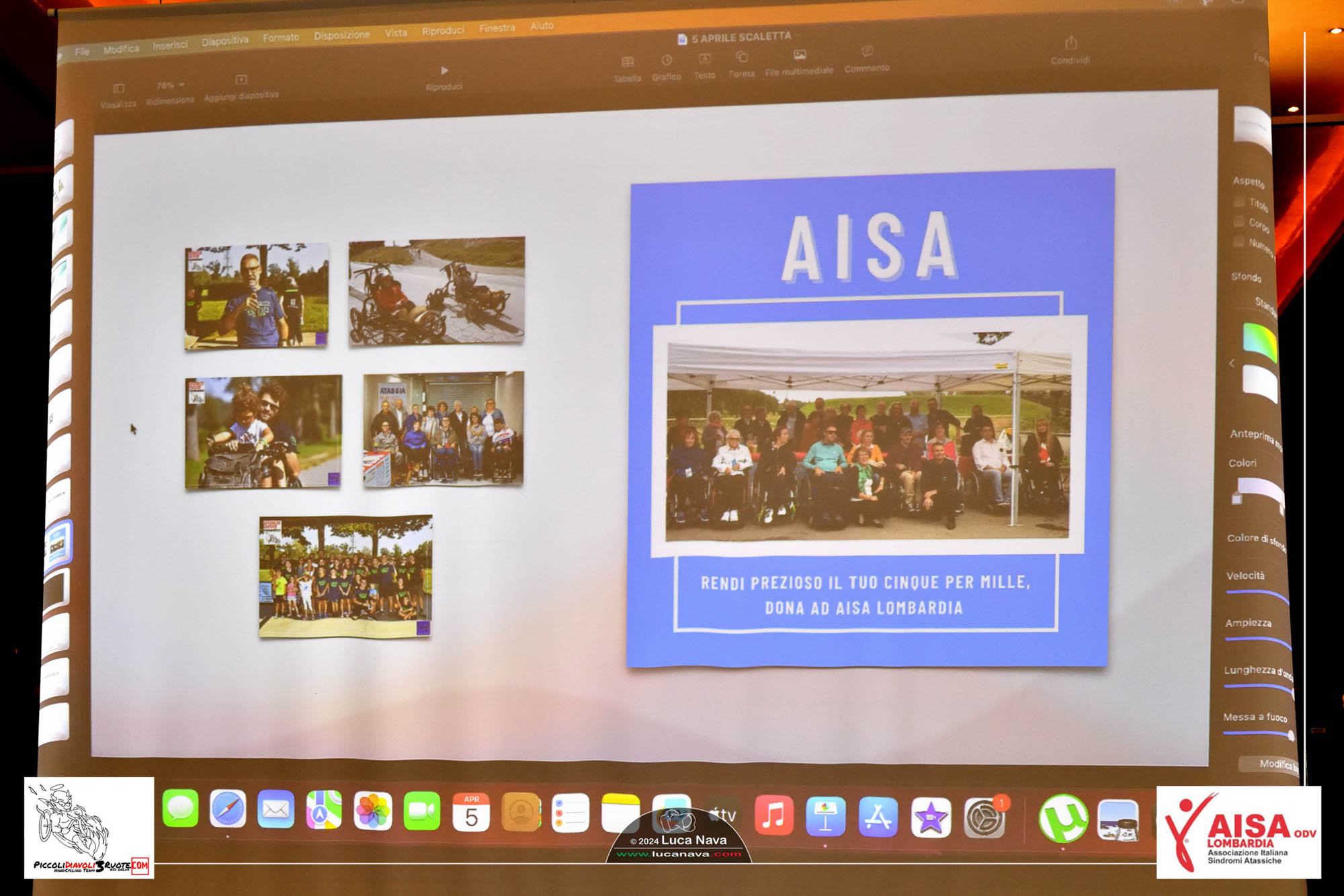
Task: Launch Safari from the Dock
Action: (x=228, y=809)
